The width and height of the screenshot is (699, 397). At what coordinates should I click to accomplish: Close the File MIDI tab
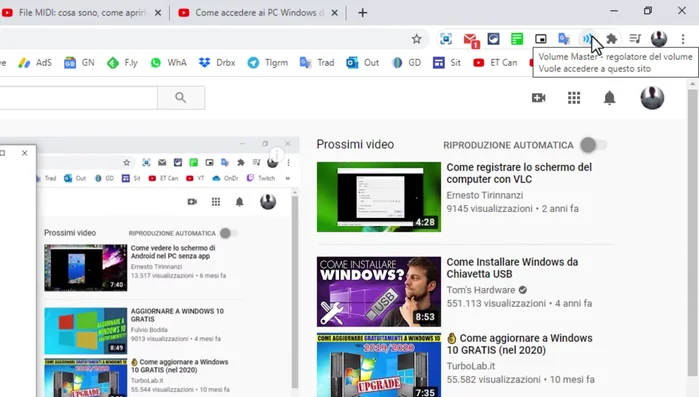click(158, 13)
